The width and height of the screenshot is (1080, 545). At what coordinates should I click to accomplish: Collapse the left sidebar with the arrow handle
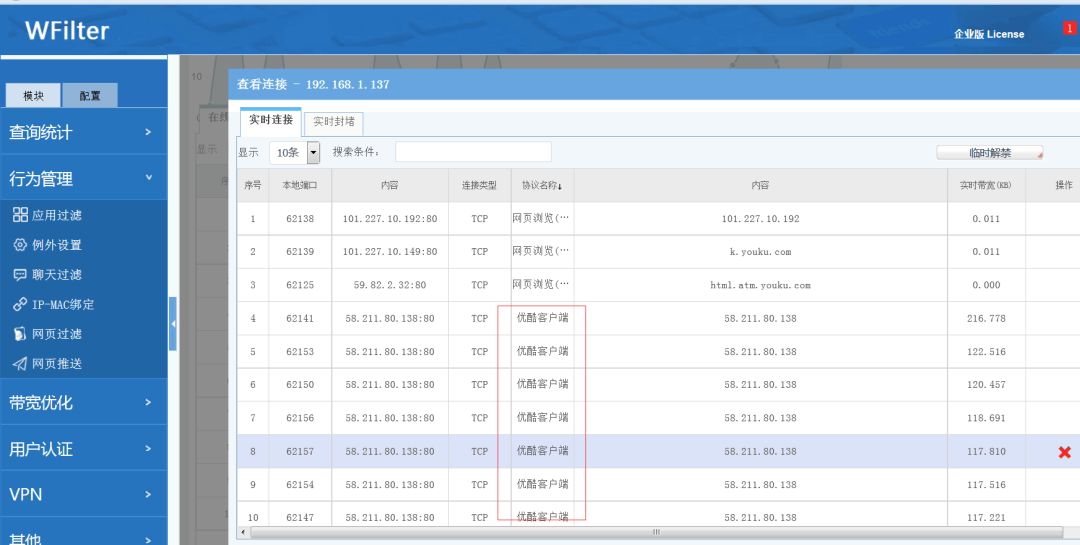[x=173, y=324]
